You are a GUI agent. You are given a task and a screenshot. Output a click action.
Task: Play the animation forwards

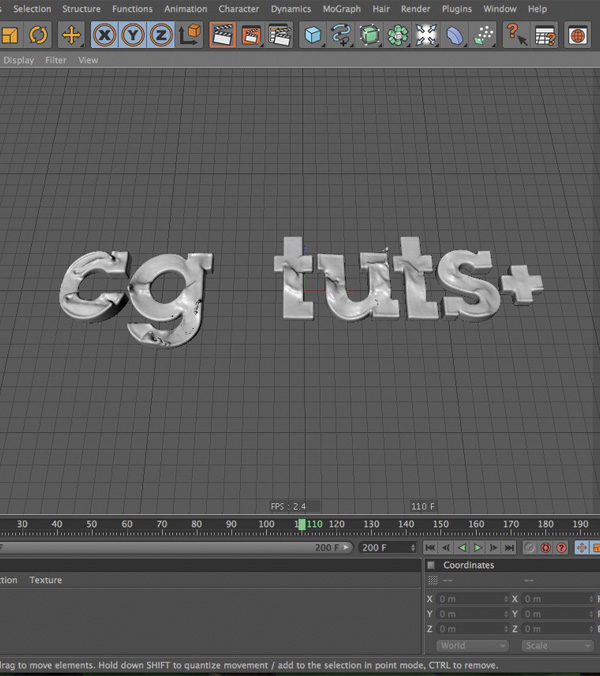478,548
